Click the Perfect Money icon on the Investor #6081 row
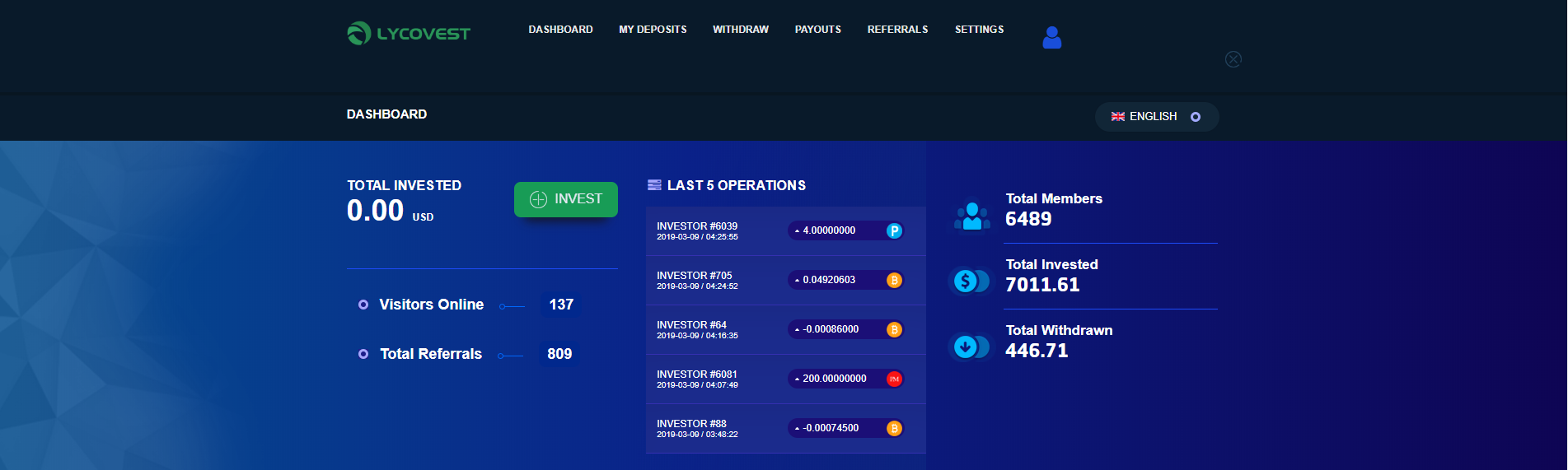Screen dimensions: 1568x470 [894, 379]
